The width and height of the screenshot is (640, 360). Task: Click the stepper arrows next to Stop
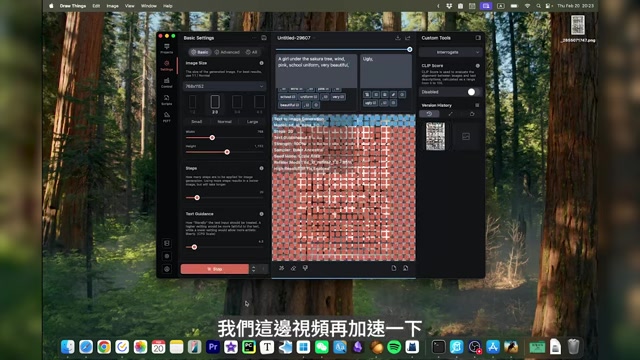click(x=253, y=269)
